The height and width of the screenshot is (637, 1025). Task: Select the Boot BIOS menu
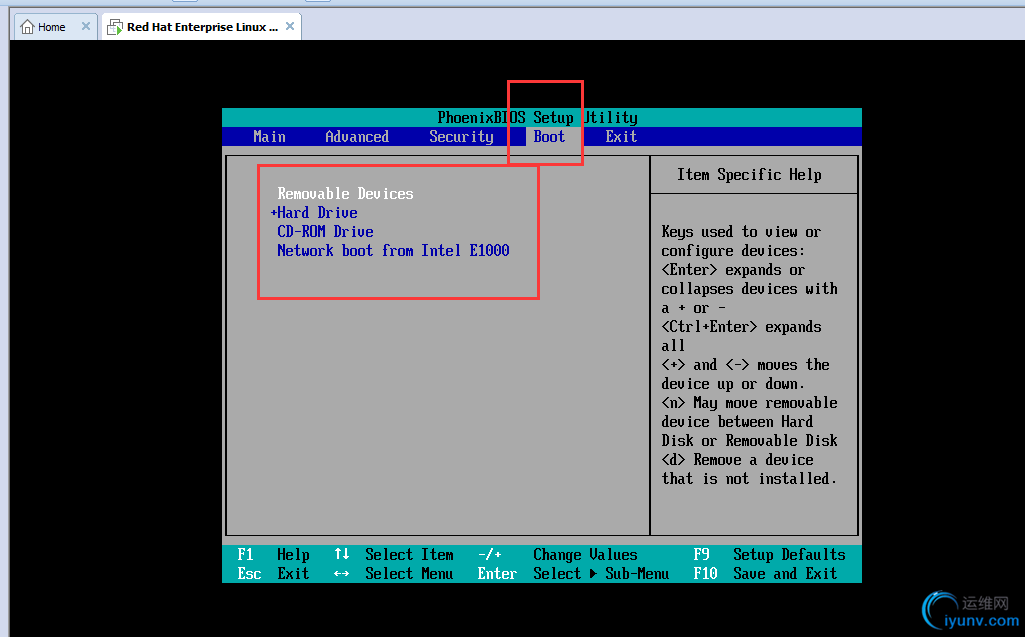(549, 137)
